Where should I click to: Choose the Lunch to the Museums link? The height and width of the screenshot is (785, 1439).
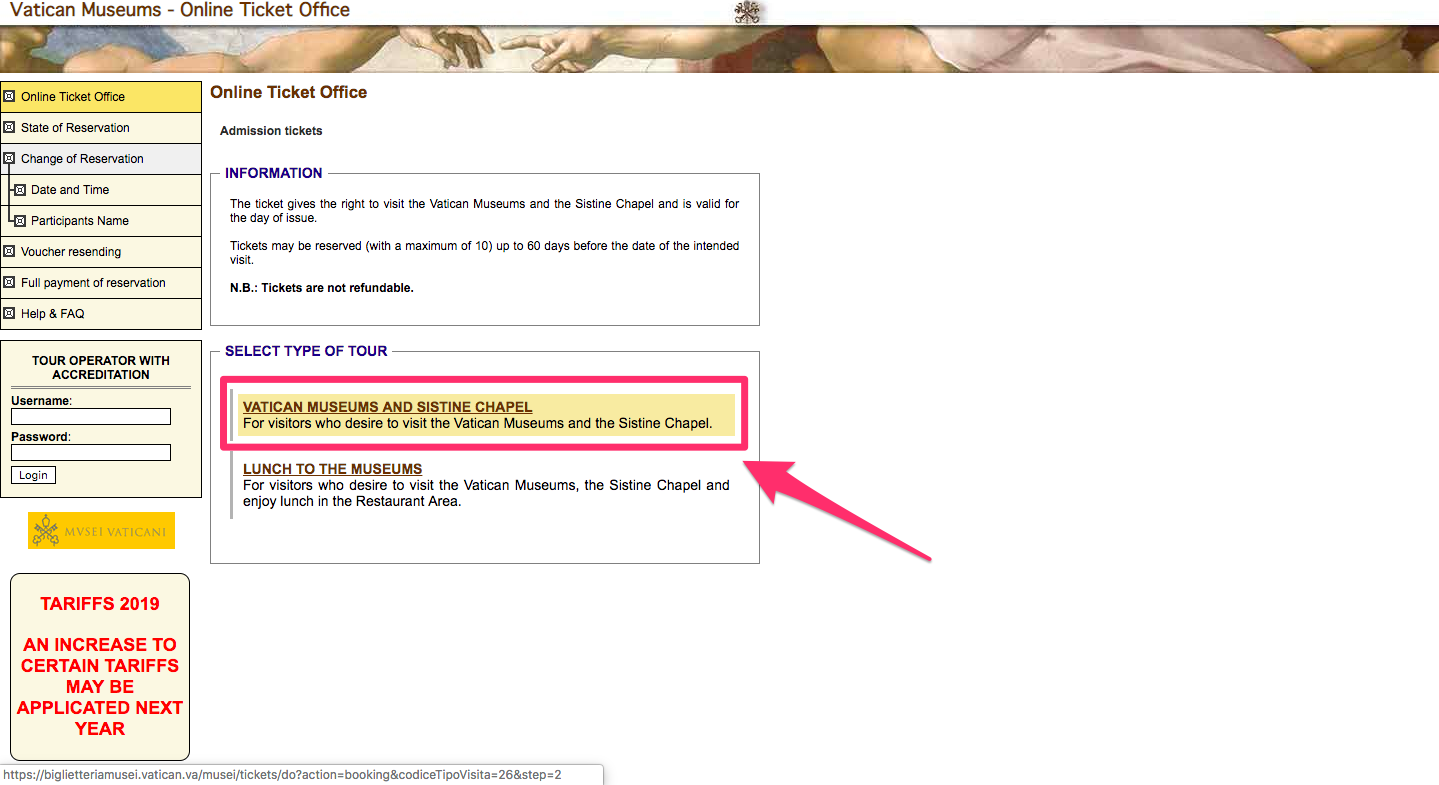[x=332, y=469]
